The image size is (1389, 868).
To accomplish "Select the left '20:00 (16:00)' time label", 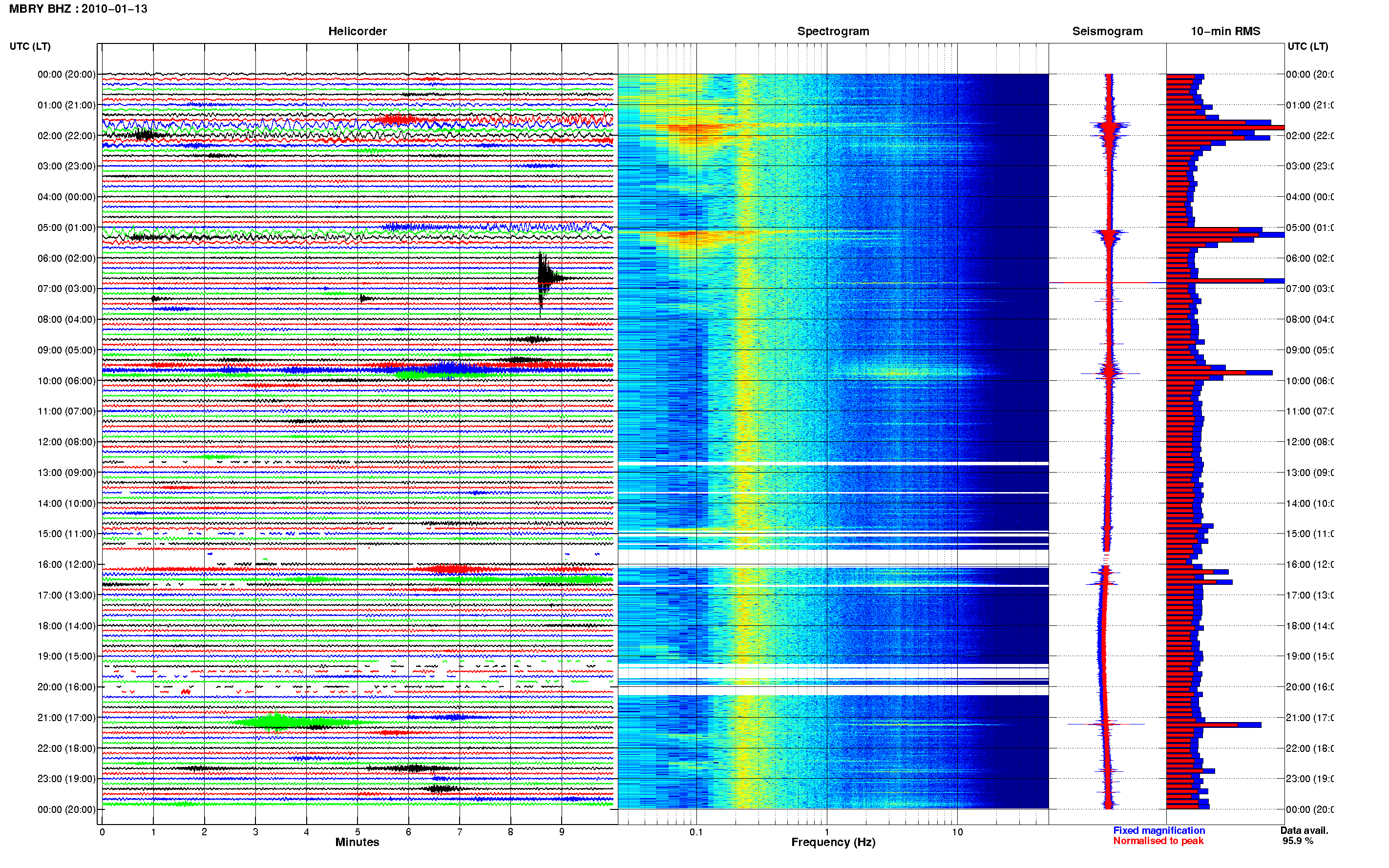I will tap(66, 686).
